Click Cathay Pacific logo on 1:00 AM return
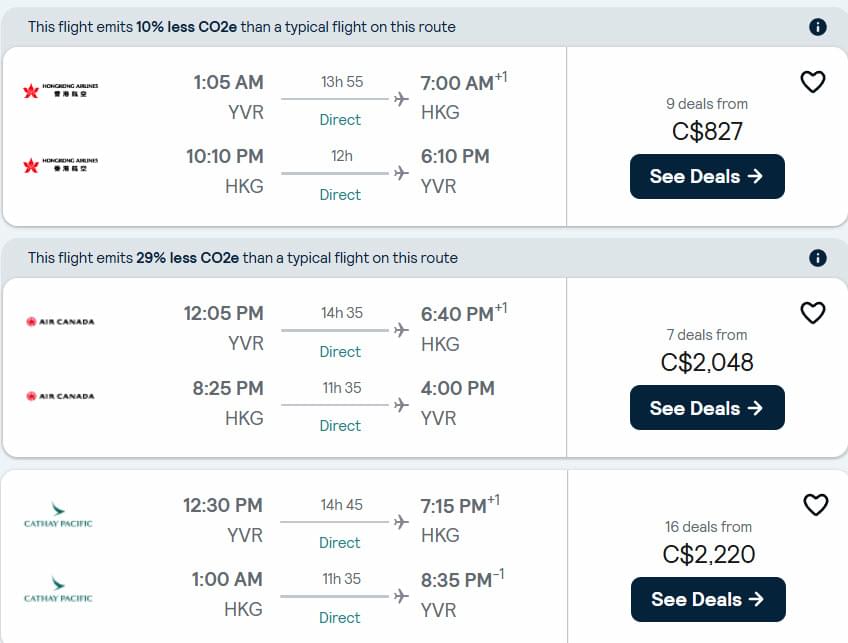848x643 pixels. tap(58, 589)
